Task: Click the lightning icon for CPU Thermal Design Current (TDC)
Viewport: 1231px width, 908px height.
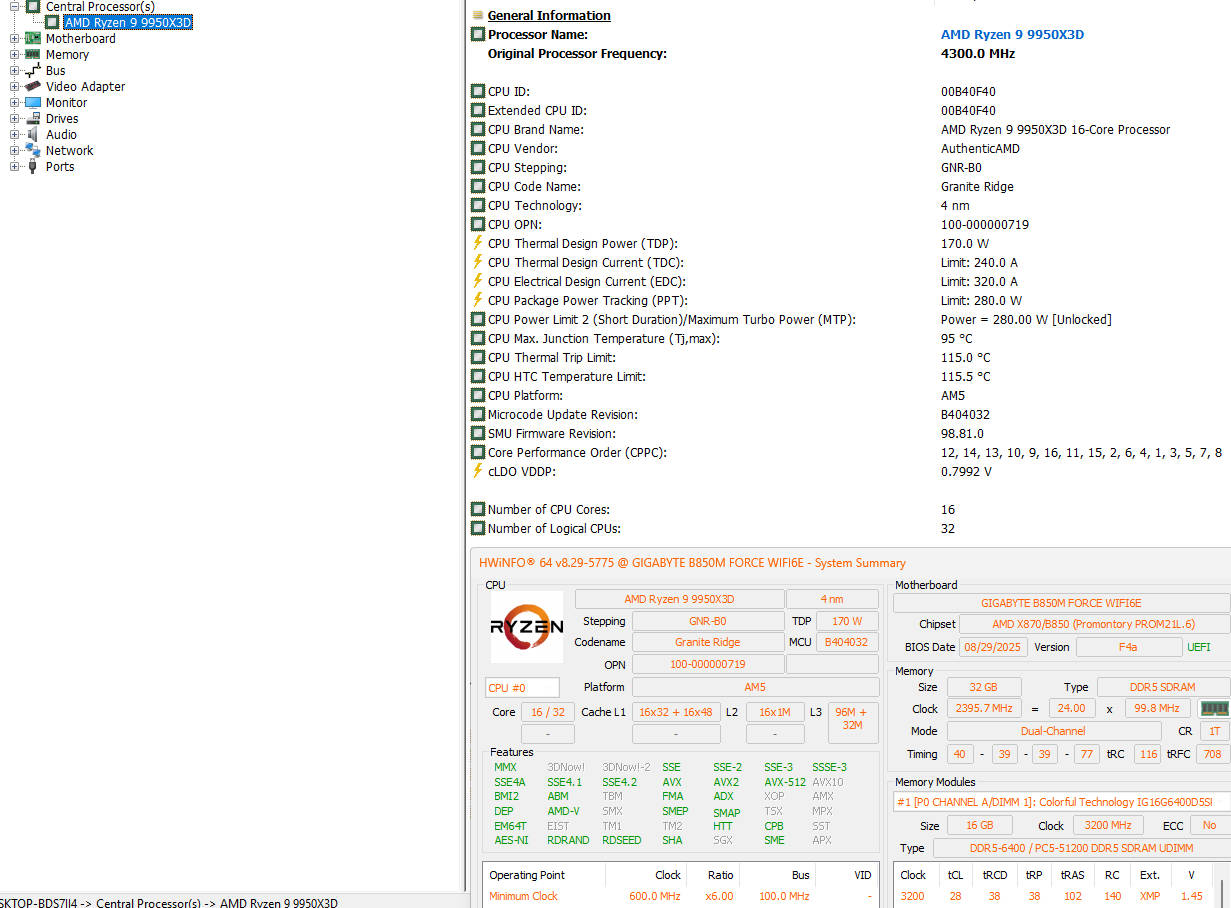Action: click(x=478, y=263)
